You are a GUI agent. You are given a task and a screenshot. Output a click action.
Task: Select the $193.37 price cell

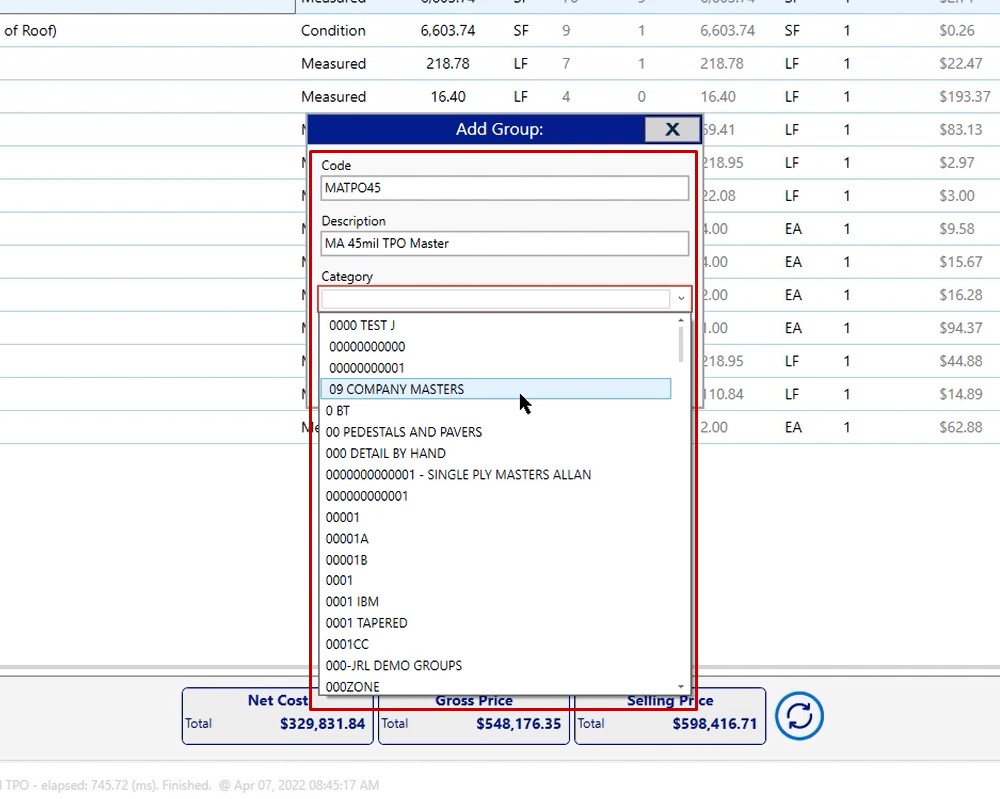tap(960, 97)
